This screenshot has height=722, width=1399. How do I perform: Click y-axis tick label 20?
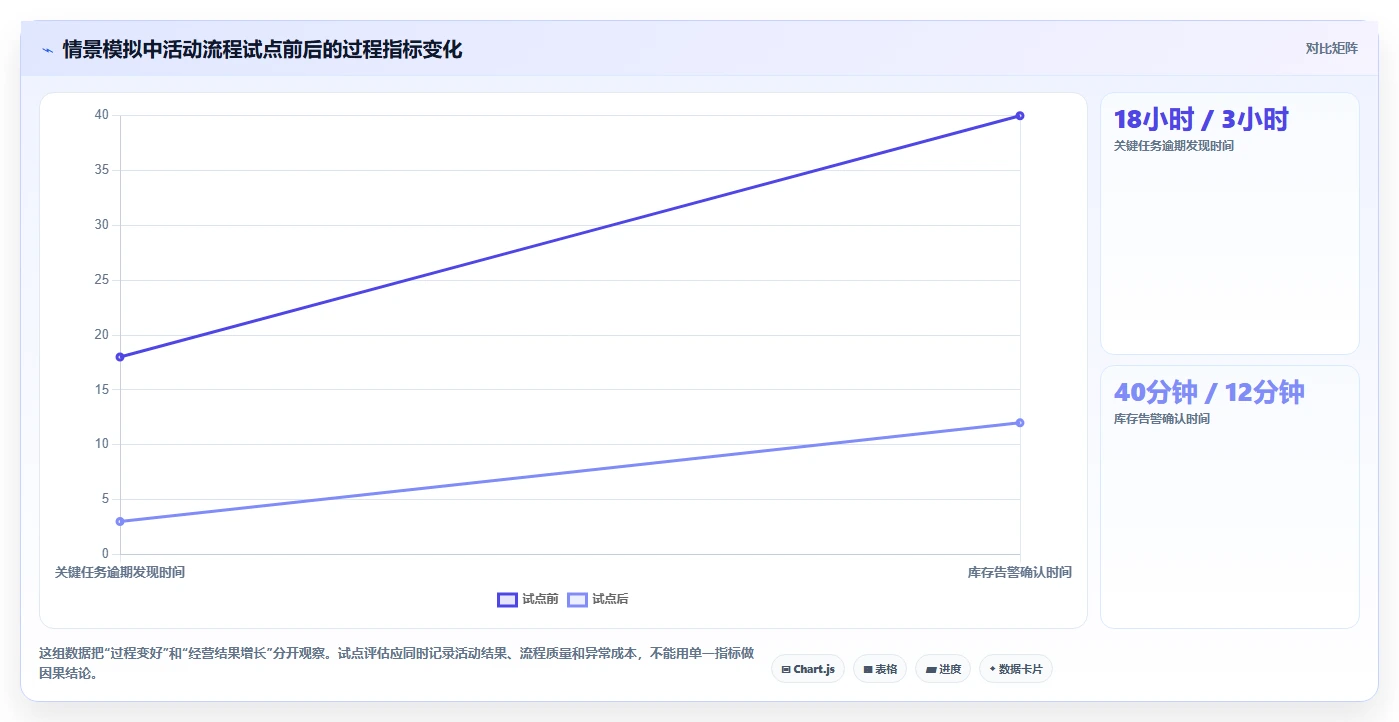click(x=102, y=334)
